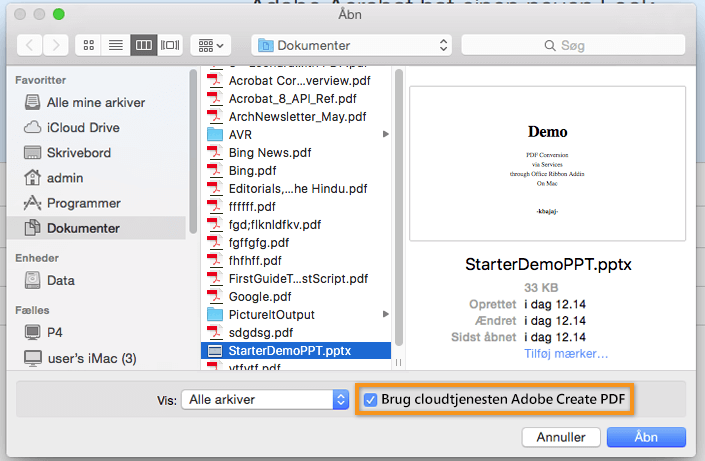Select Dokumenter in sidebar
The image size is (705, 461).
pos(96,228)
